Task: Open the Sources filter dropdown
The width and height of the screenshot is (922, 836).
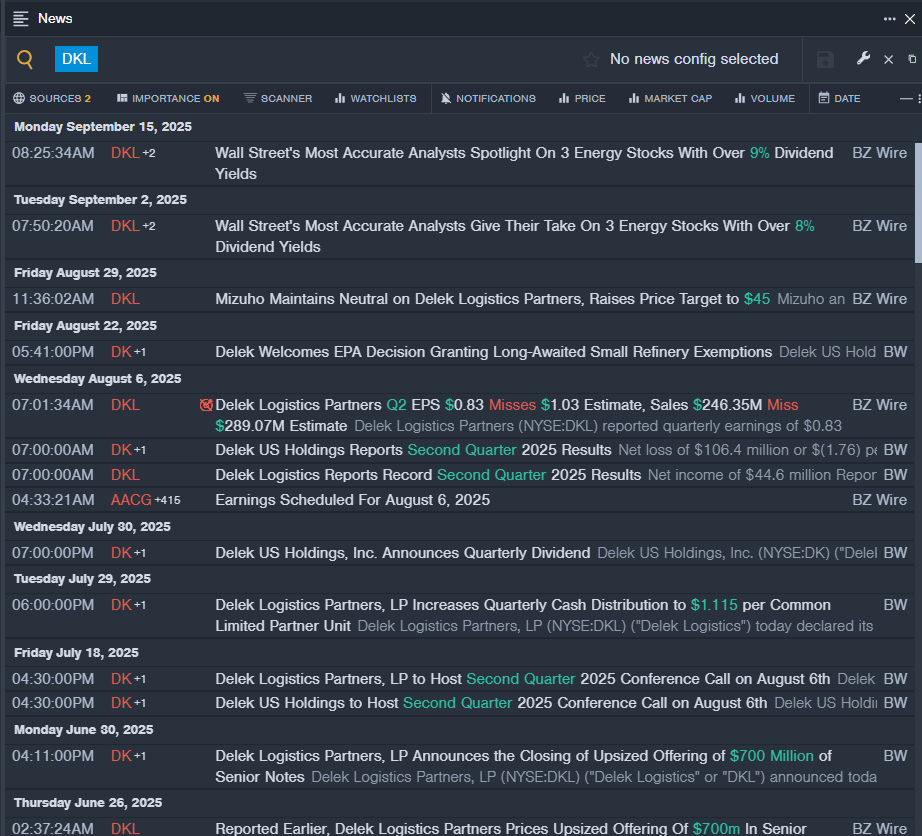Action: (x=52, y=98)
